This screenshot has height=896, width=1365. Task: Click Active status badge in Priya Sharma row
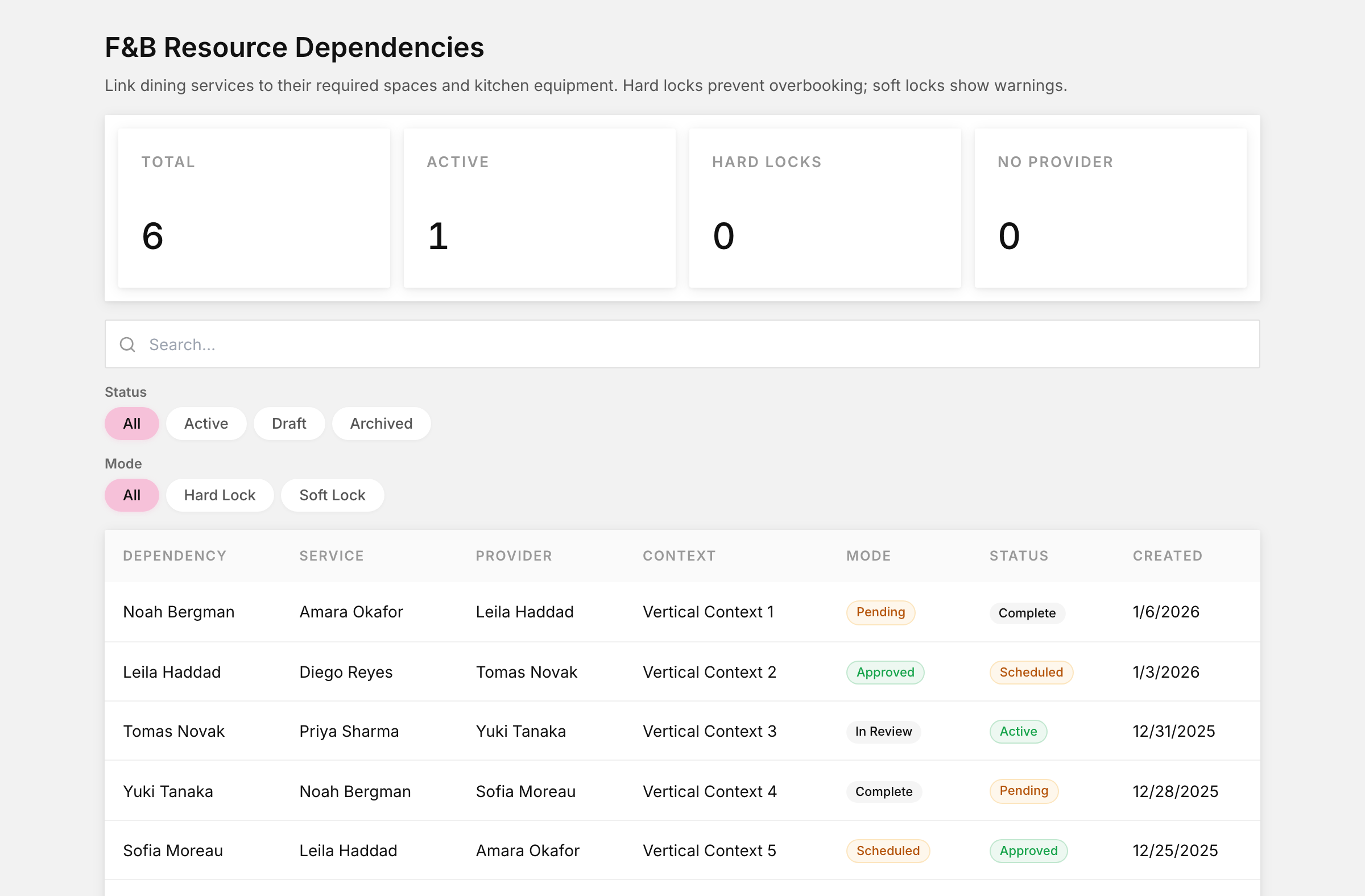pyautogui.click(x=1018, y=732)
